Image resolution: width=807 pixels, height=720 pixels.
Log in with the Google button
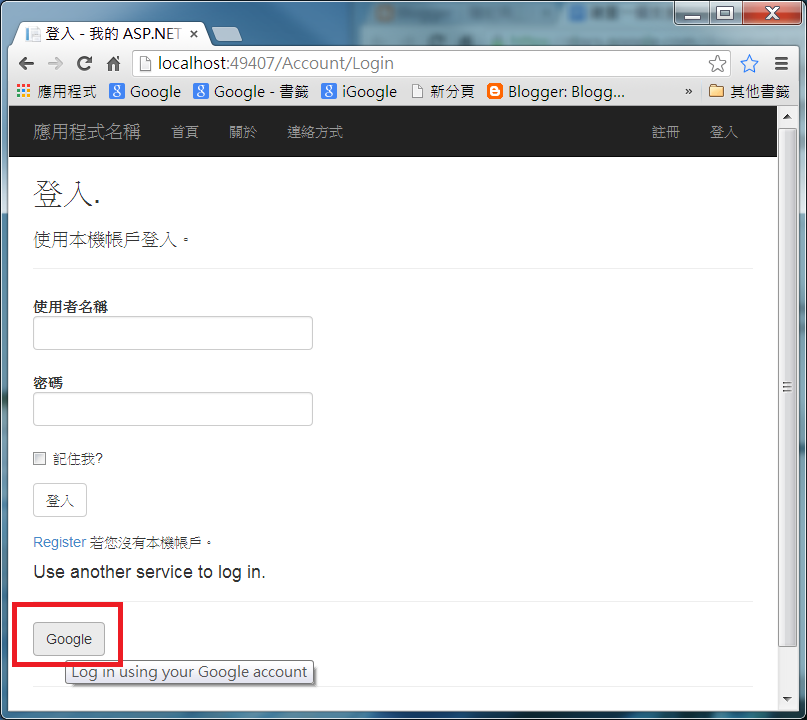pyautogui.click(x=69, y=639)
